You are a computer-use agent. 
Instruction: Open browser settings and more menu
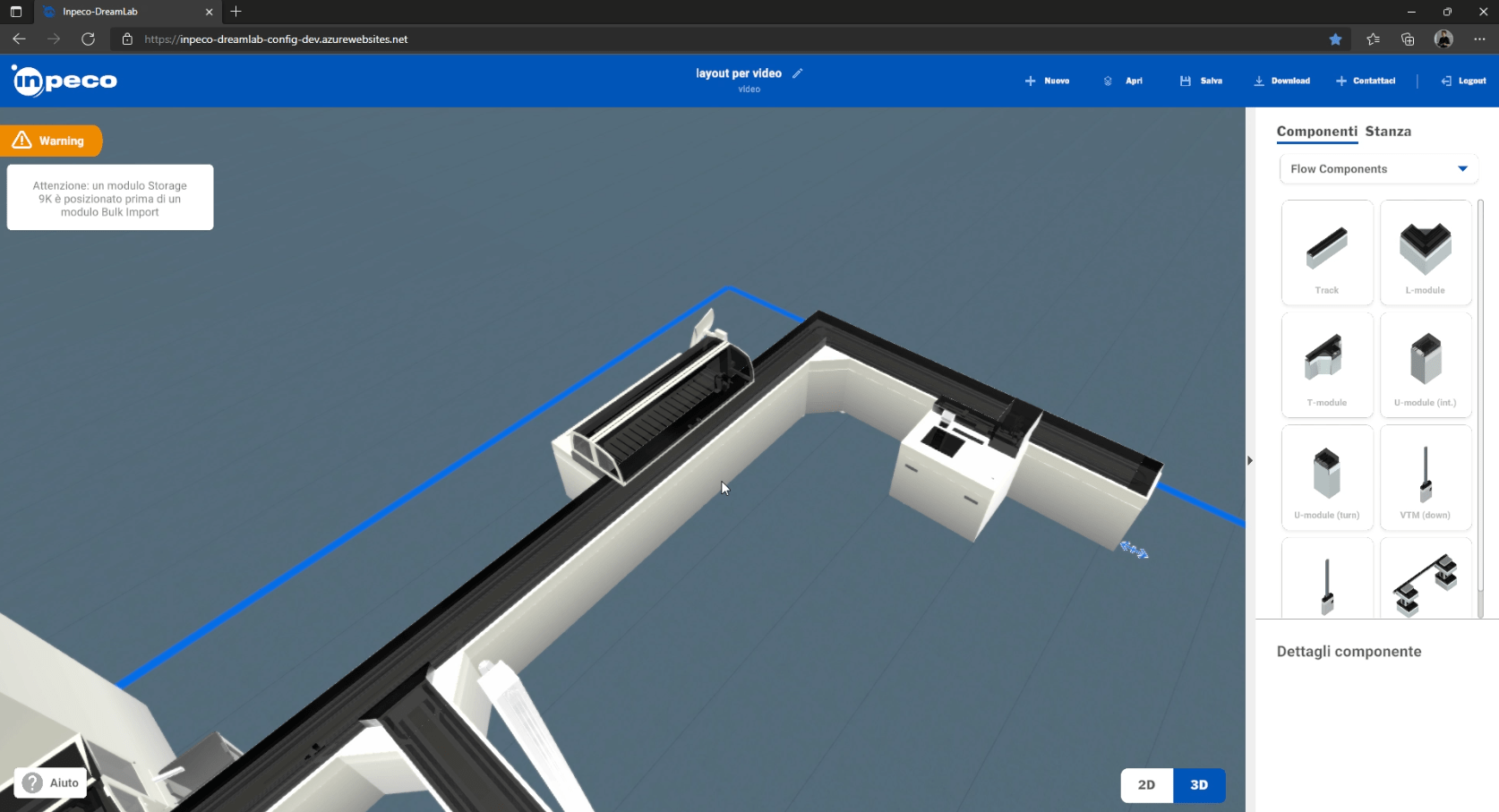point(1479,39)
